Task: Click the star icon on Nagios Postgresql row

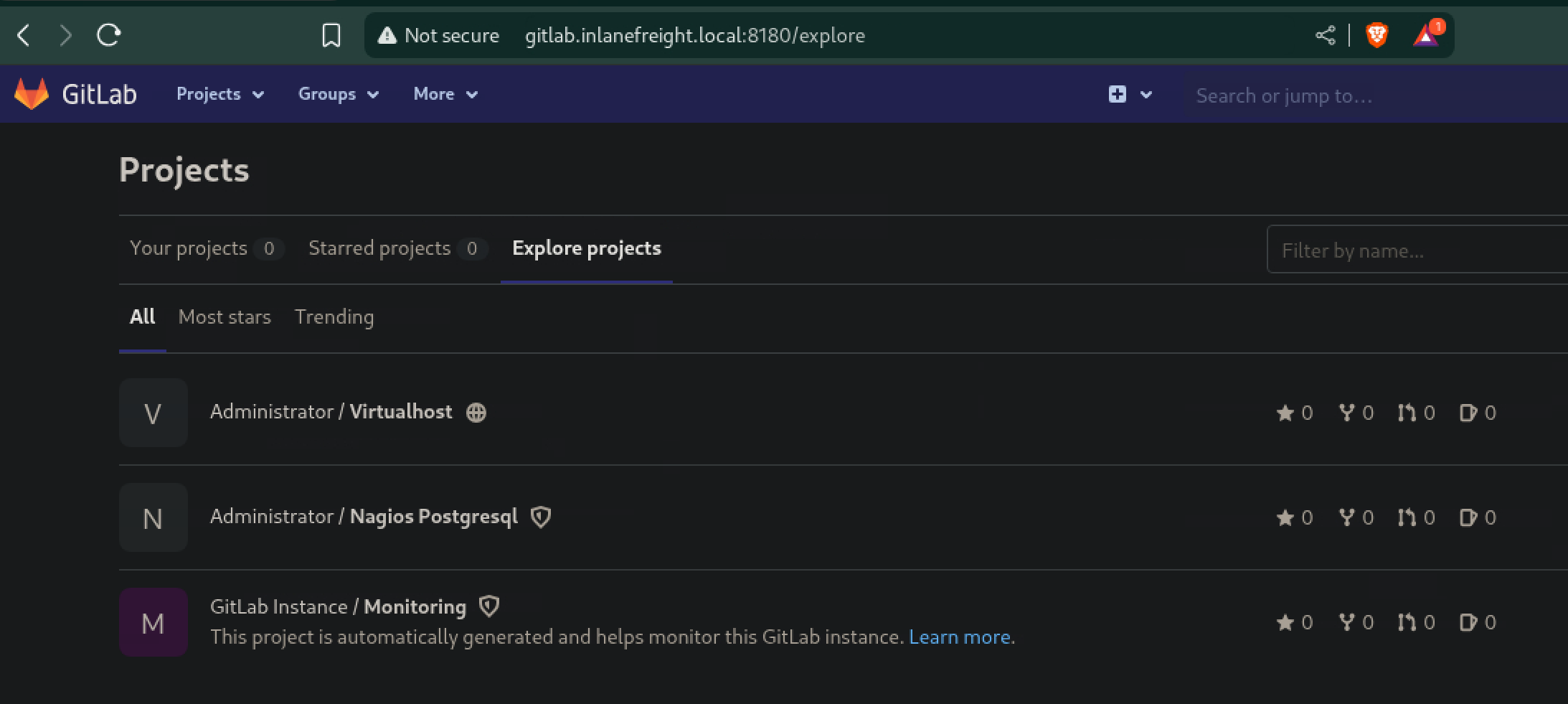Action: (1285, 517)
